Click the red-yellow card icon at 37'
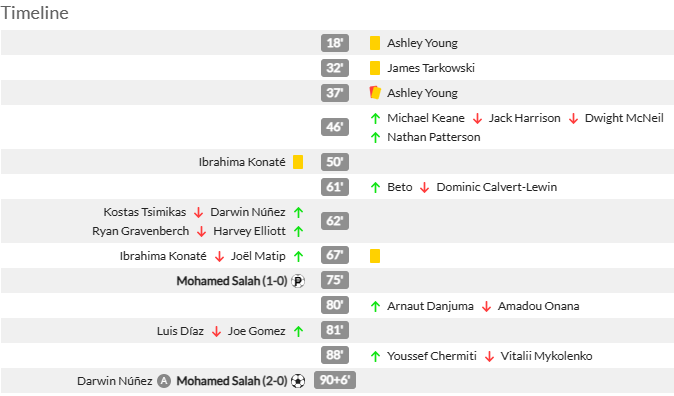 pyautogui.click(x=375, y=92)
